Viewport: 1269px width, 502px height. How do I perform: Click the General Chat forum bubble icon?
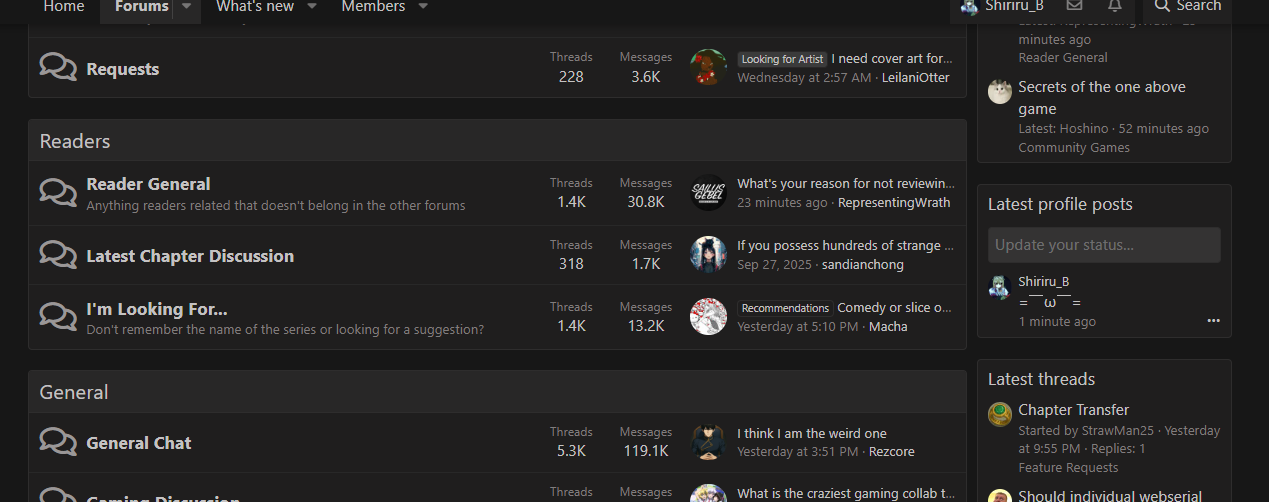(58, 441)
